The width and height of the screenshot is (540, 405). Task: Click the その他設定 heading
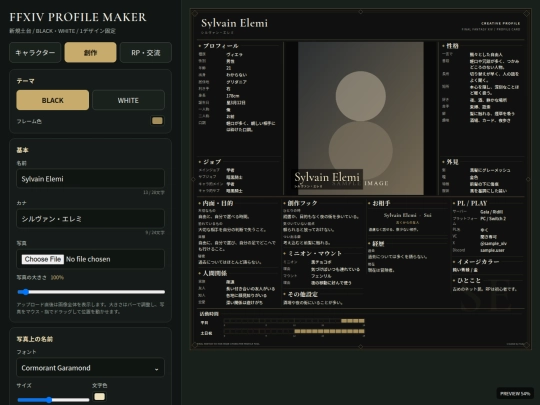point(303,294)
